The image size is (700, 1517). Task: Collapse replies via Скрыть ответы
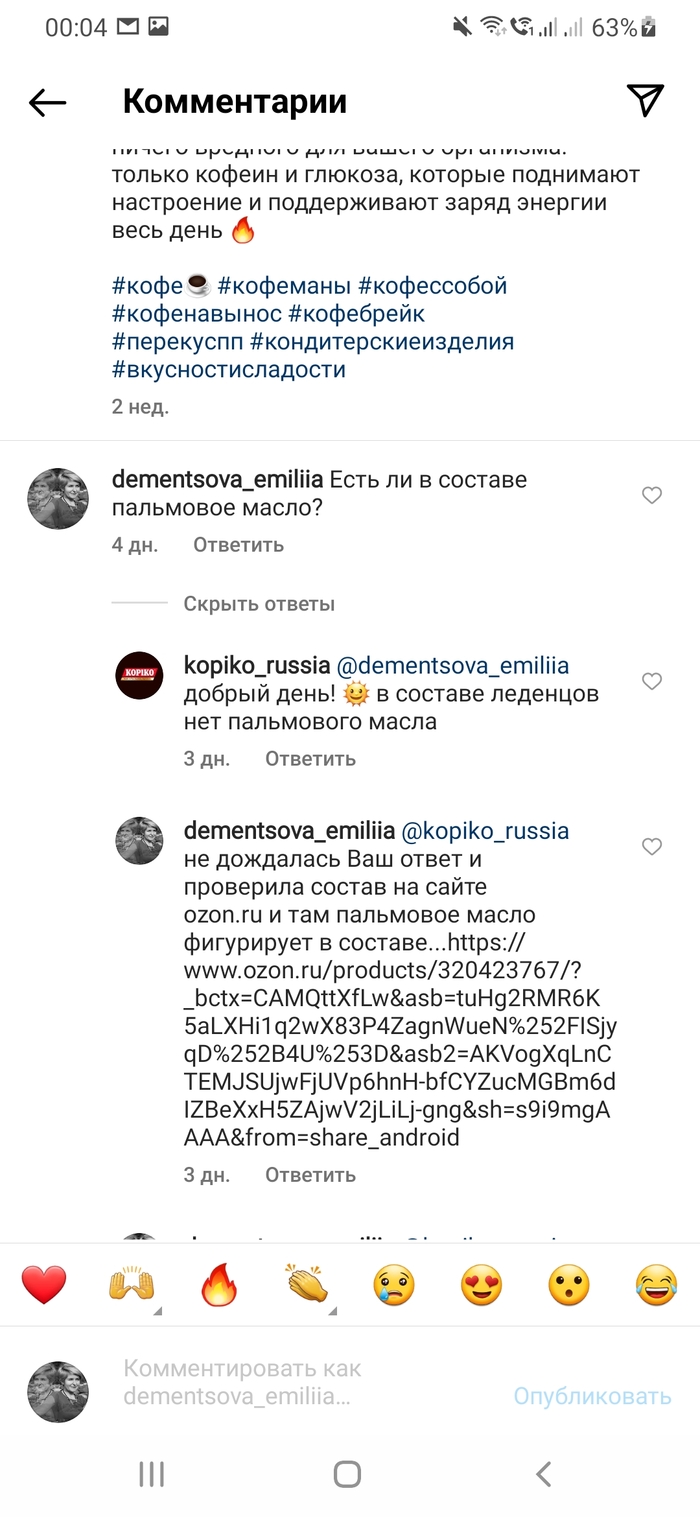(259, 604)
